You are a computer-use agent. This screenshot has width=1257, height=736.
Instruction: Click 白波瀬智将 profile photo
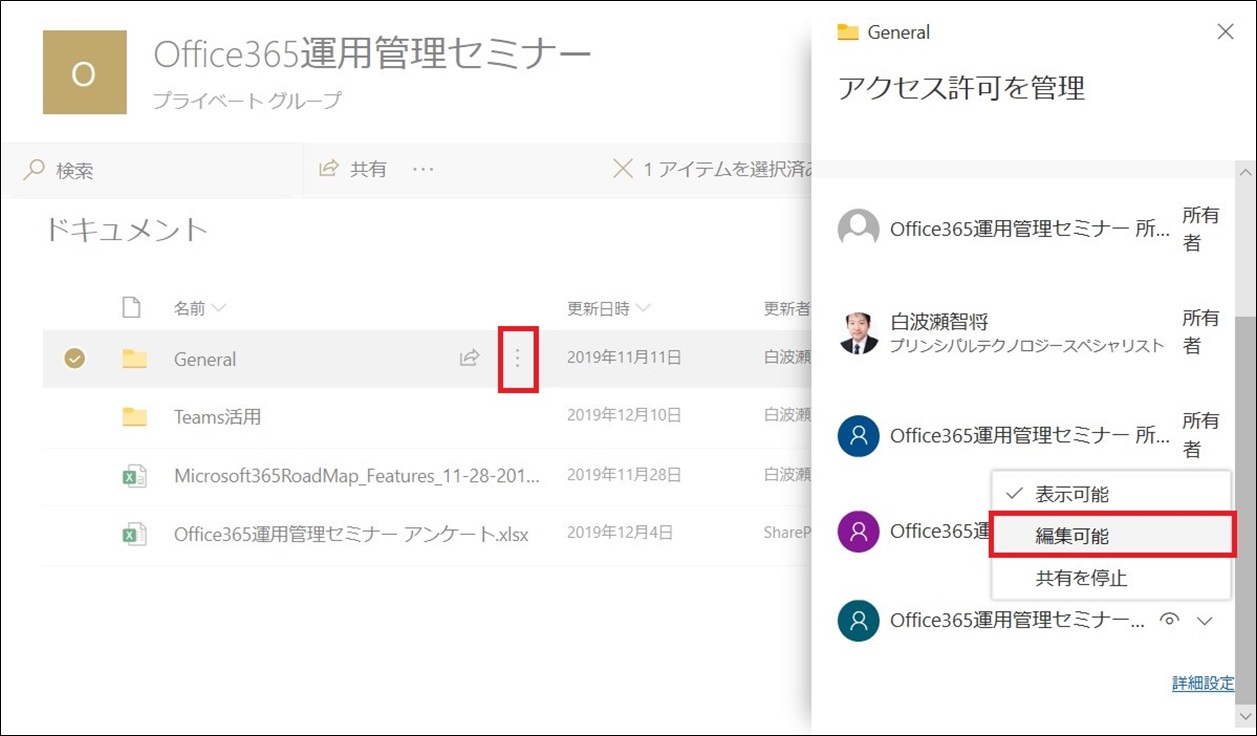click(x=858, y=333)
